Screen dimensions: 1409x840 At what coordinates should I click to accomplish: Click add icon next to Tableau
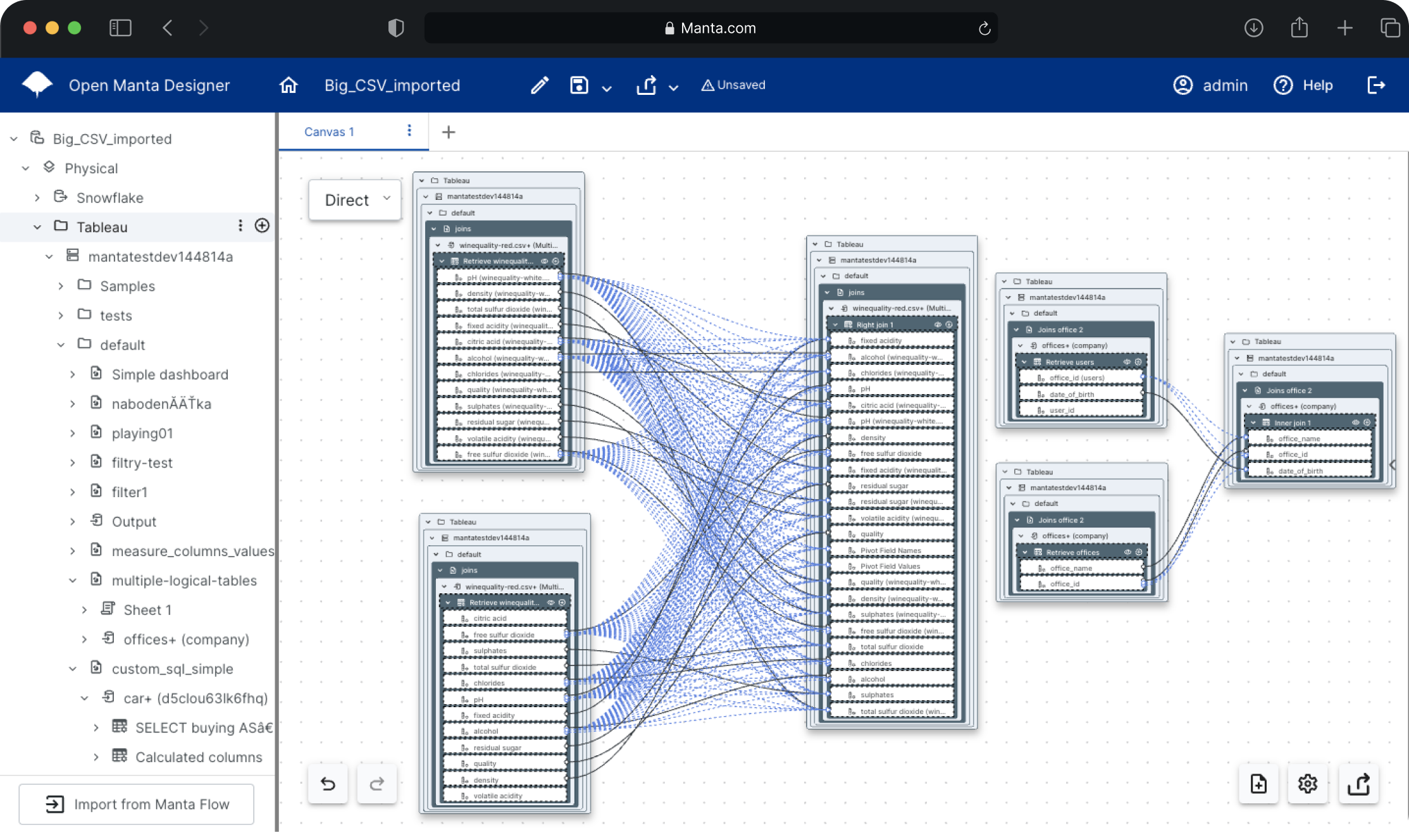(262, 226)
